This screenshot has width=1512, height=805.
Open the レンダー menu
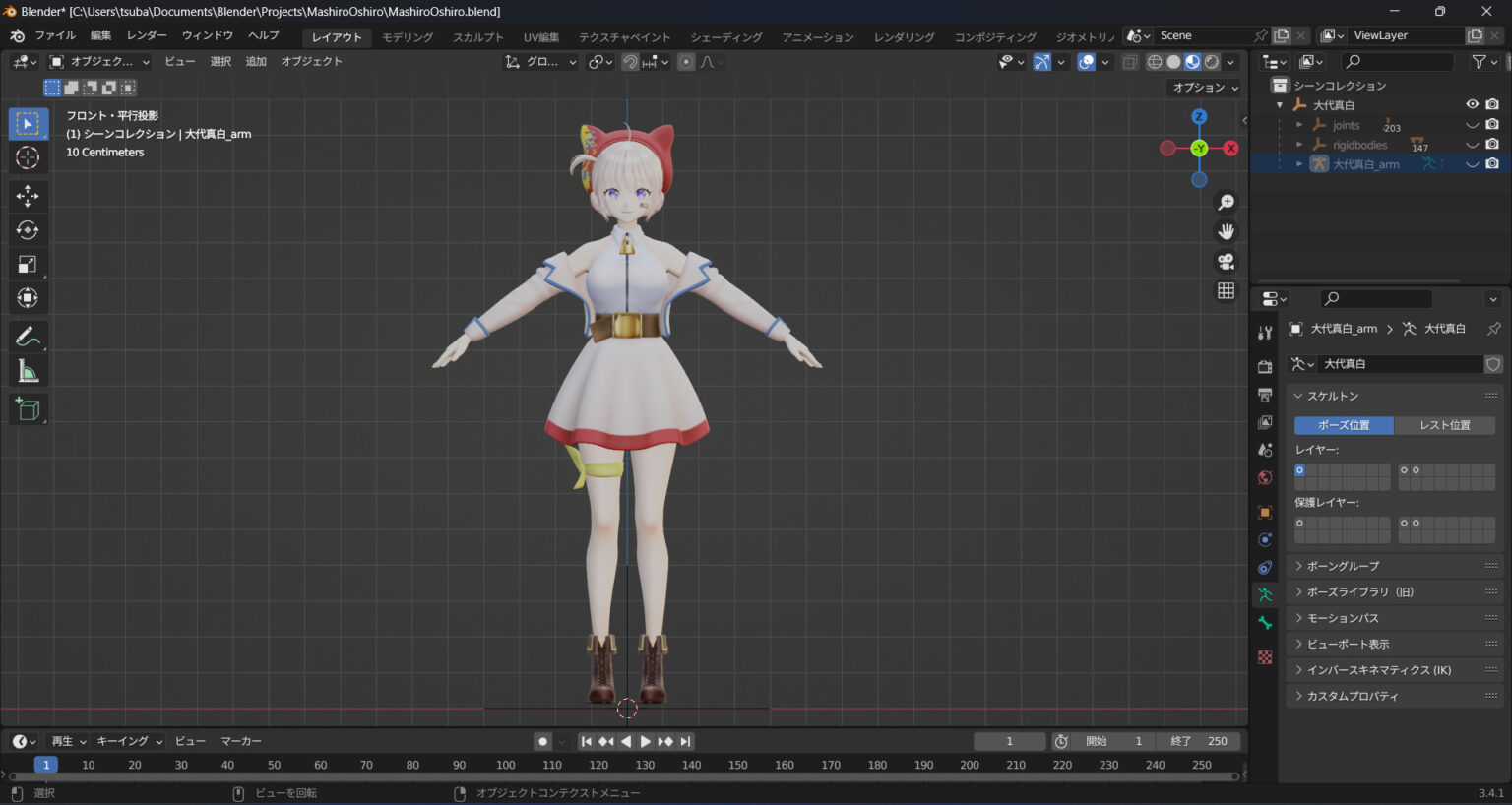point(146,34)
